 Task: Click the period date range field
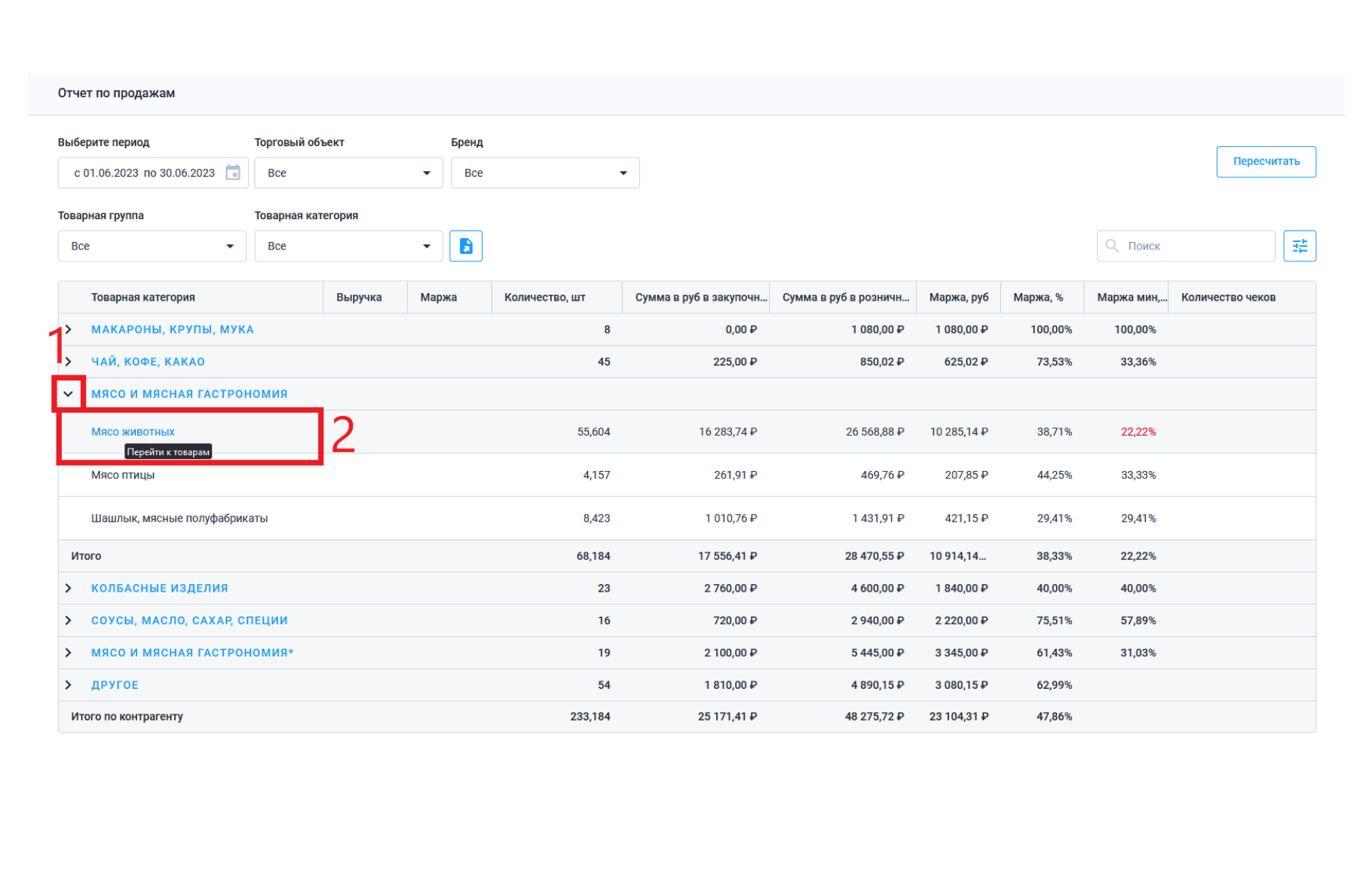(x=152, y=173)
